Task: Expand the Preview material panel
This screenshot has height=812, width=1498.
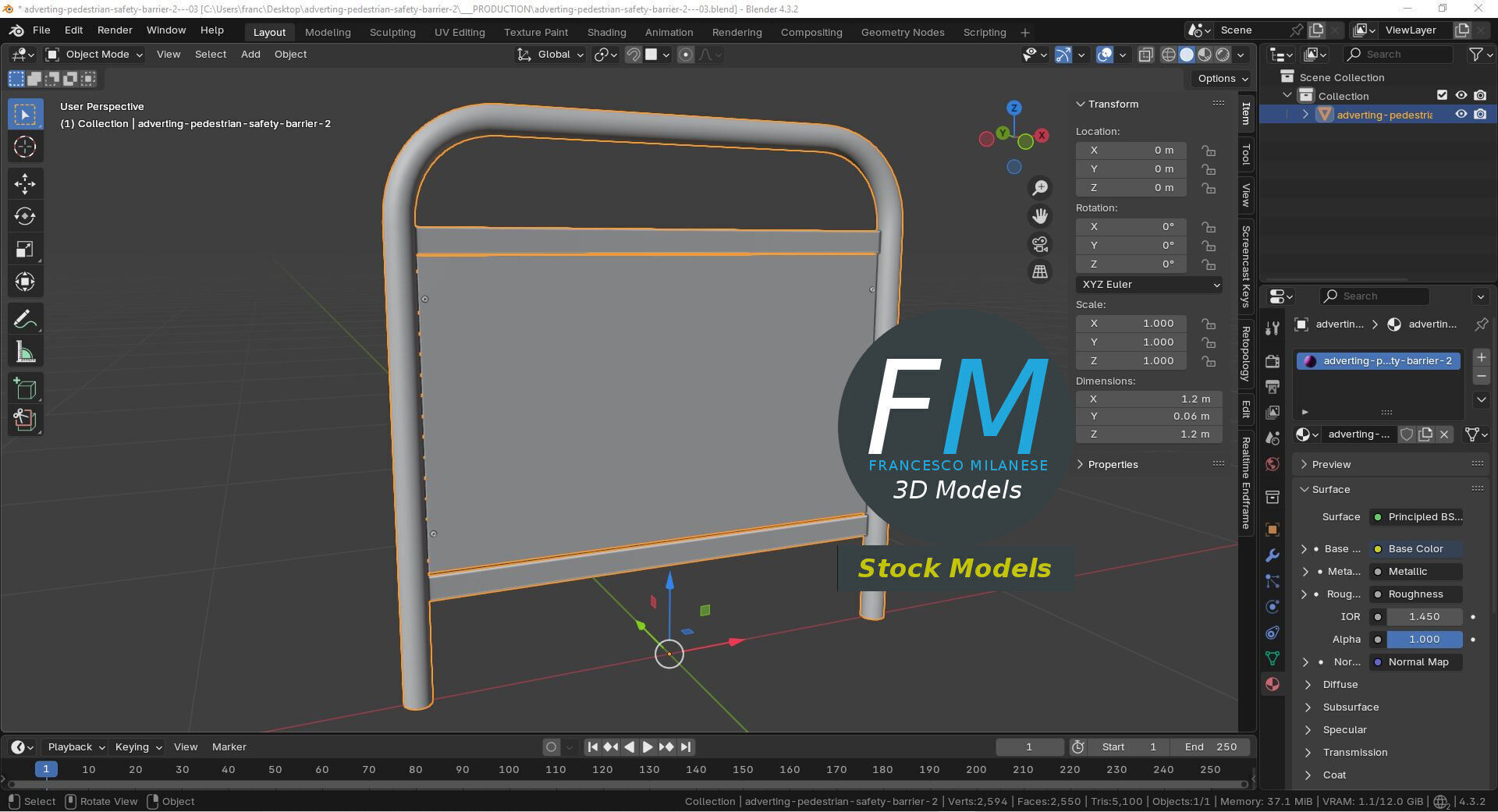Action: click(x=1331, y=464)
